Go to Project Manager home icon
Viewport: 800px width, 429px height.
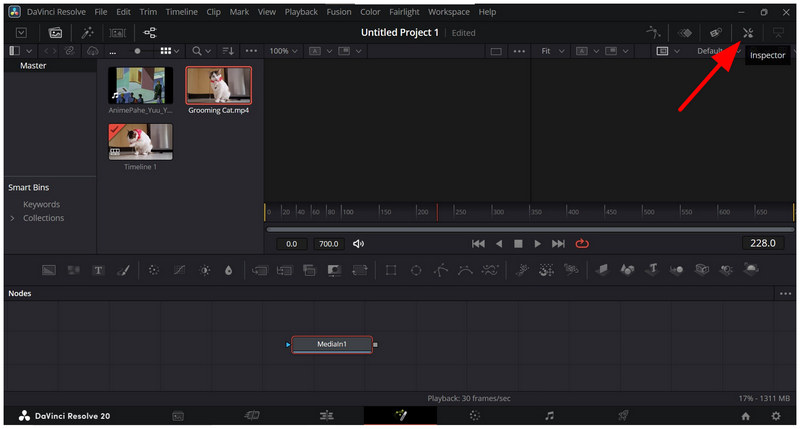click(745, 416)
